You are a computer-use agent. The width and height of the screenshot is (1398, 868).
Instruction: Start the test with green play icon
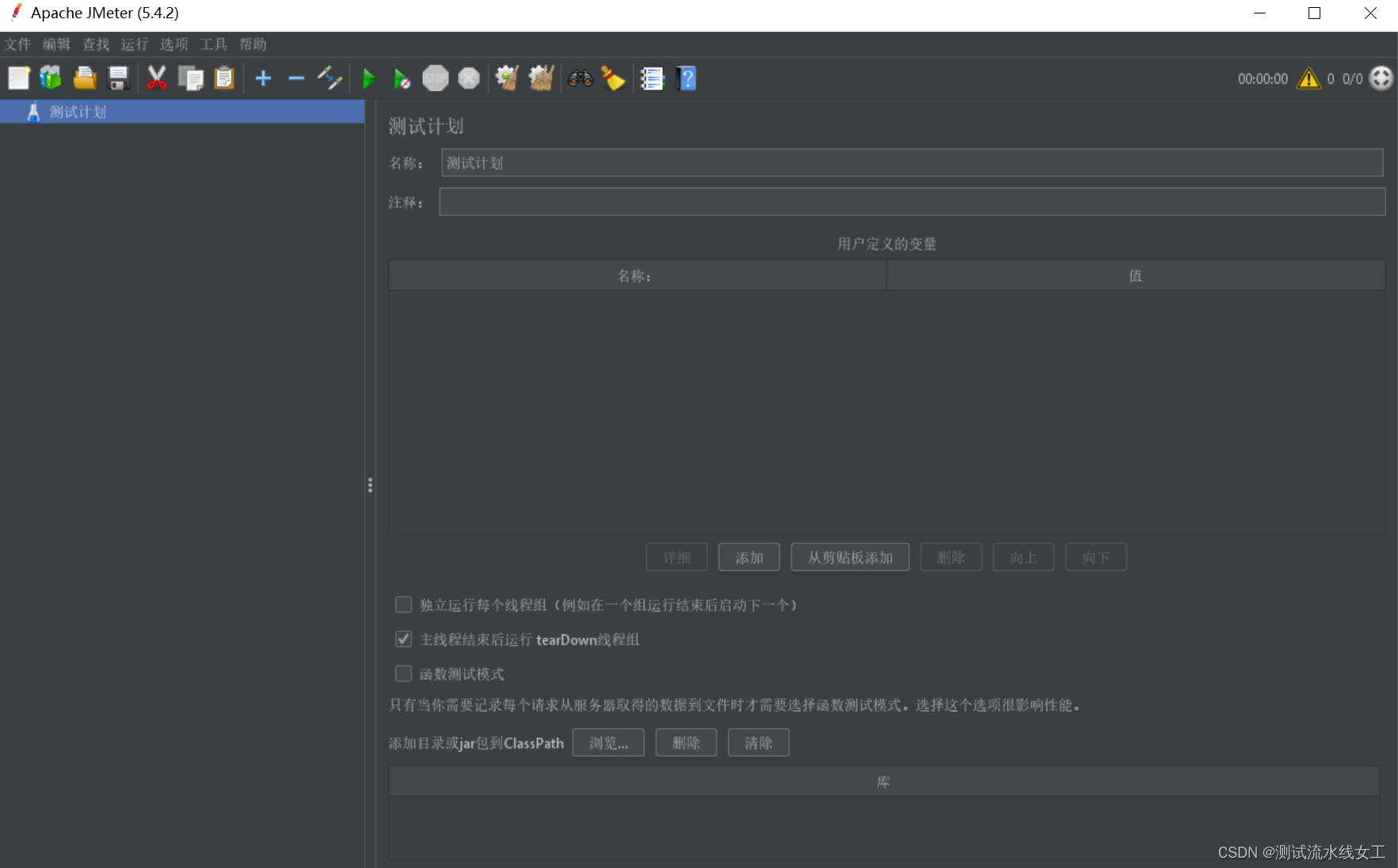(x=369, y=78)
